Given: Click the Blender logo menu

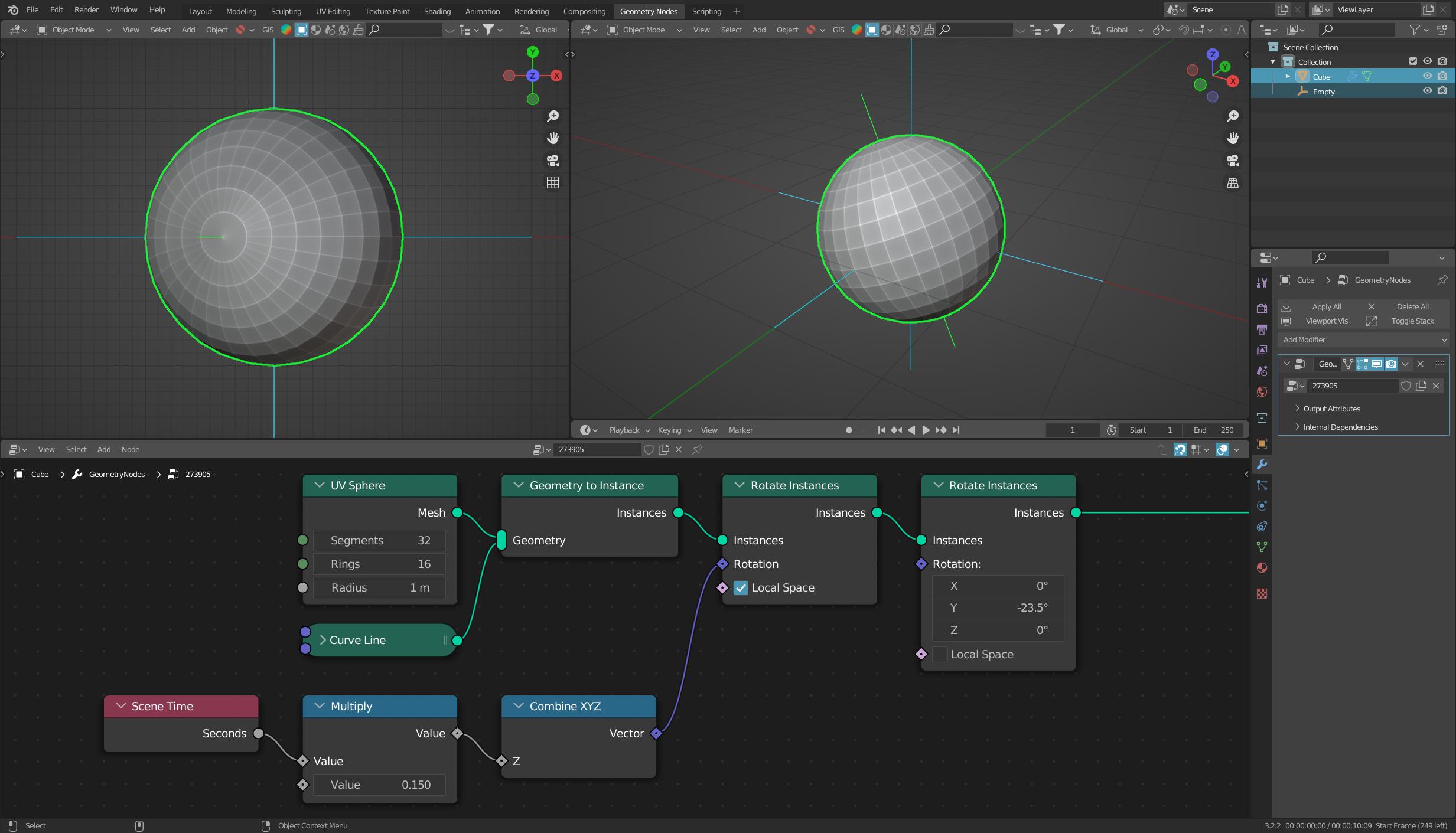Looking at the screenshot, I should (x=12, y=10).
